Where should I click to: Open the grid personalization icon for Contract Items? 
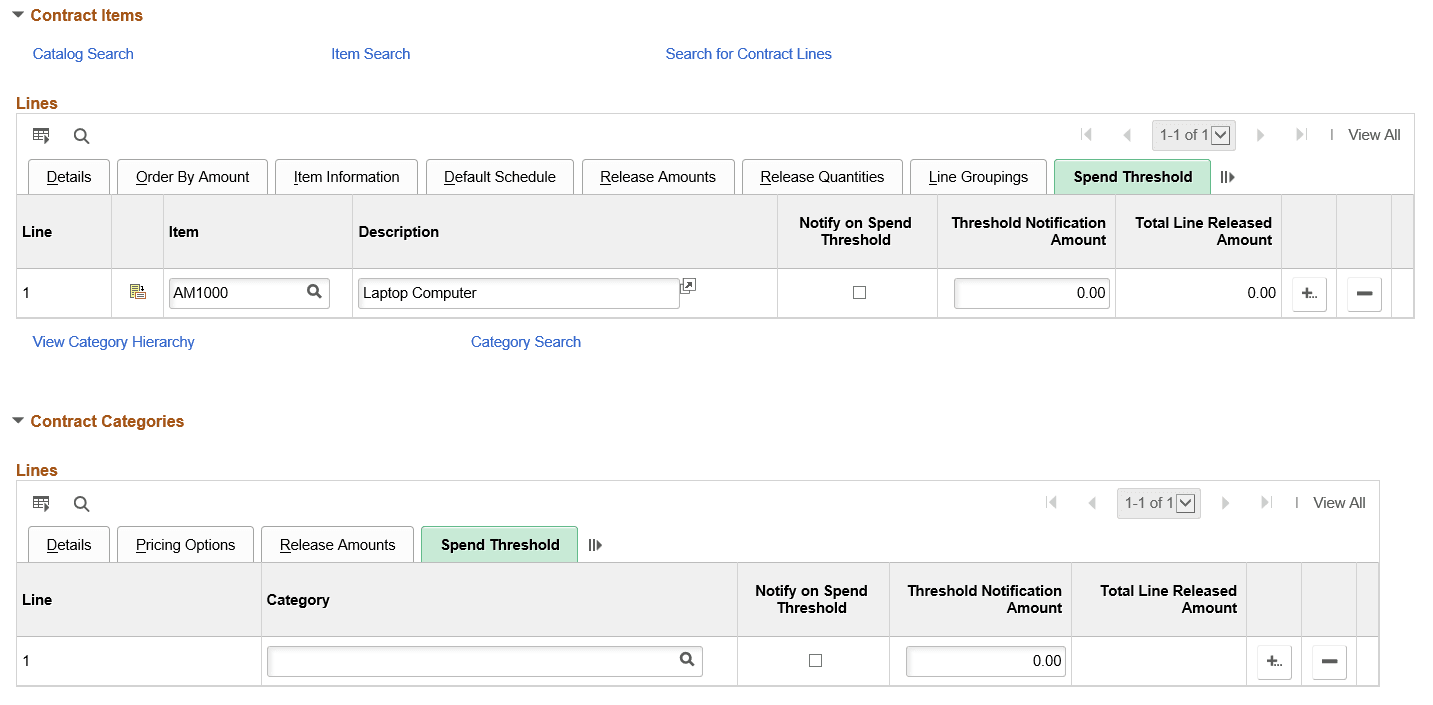pos(41,135)
